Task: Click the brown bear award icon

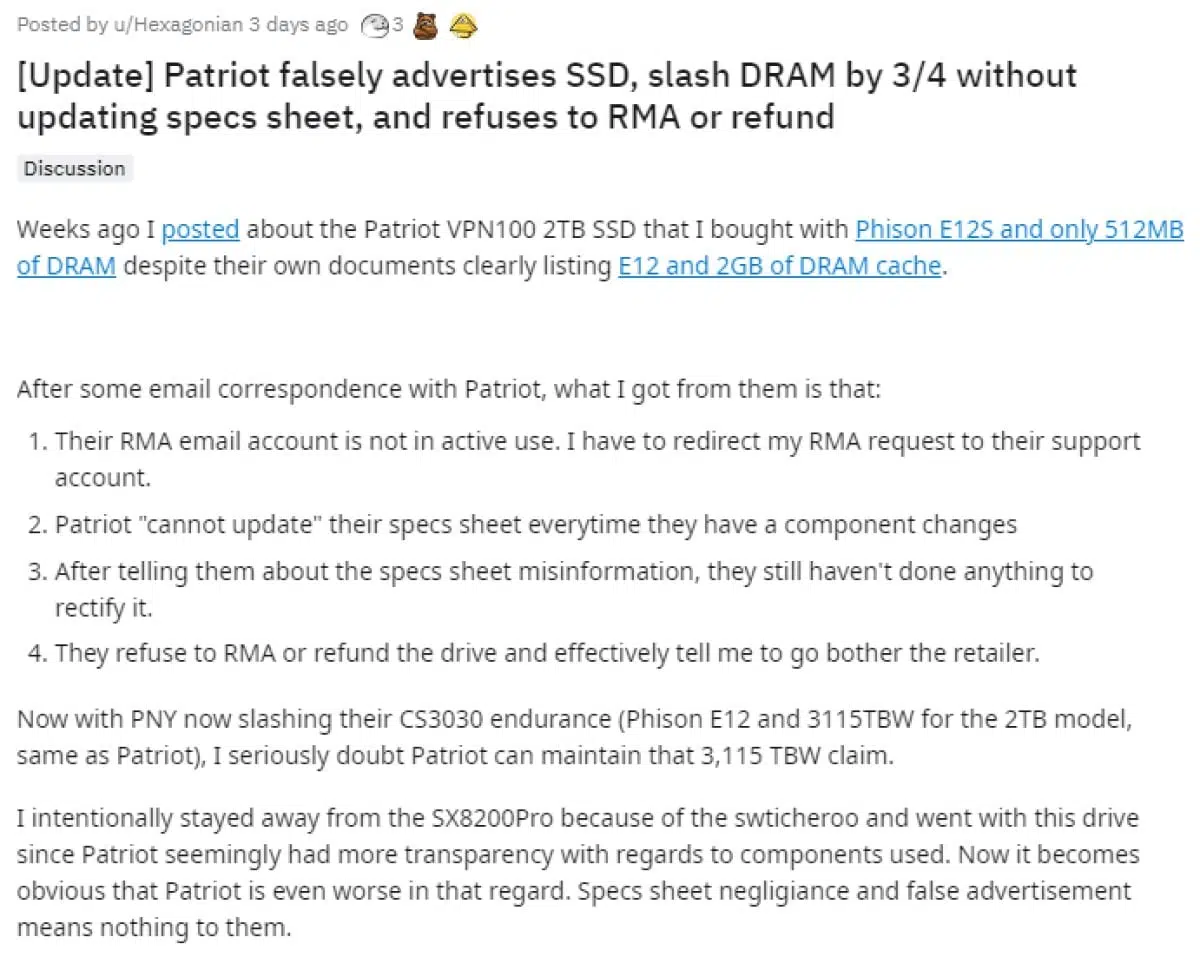Action: 426,25
